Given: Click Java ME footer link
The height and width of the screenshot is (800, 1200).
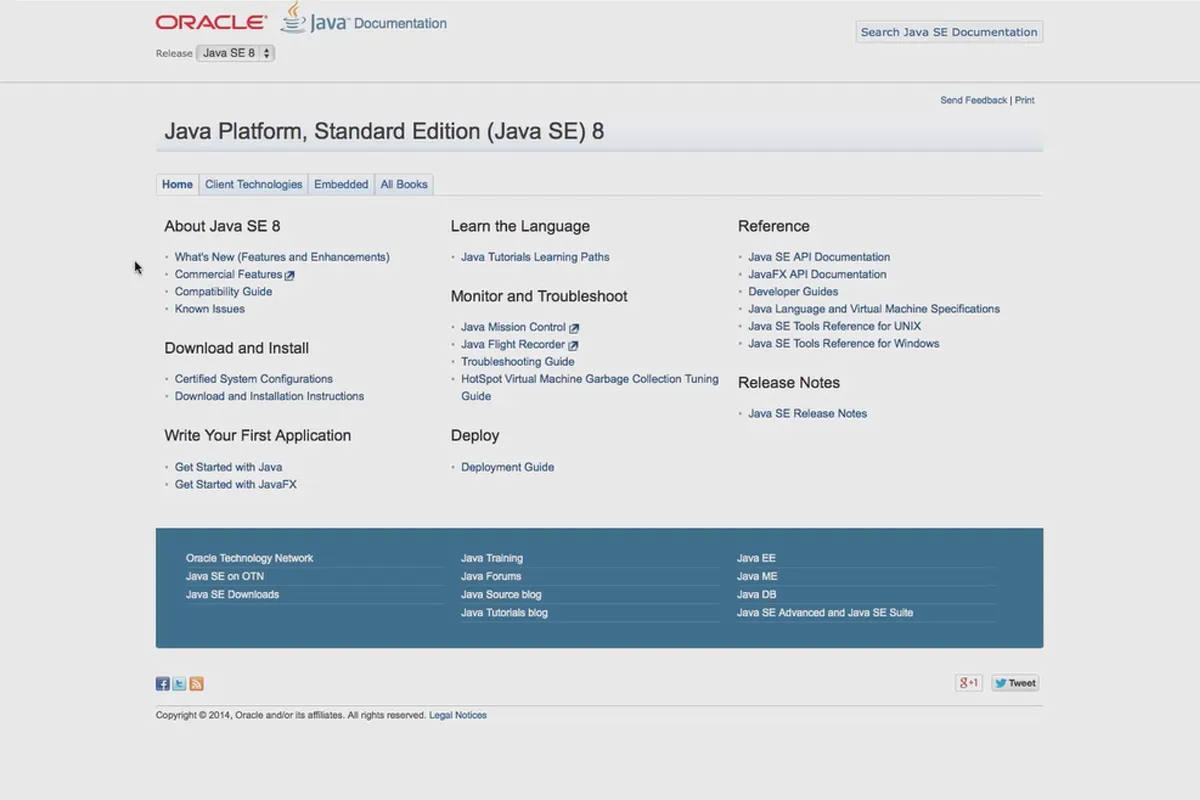Looking at the screenshot, I should pyautogui.click(x=757, y=576).
